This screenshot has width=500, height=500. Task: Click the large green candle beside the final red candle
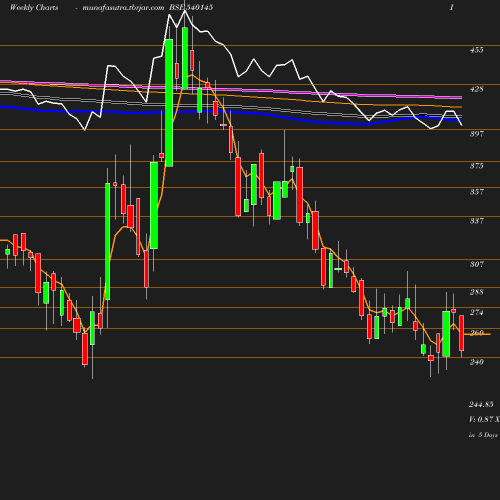pos(446,334)
